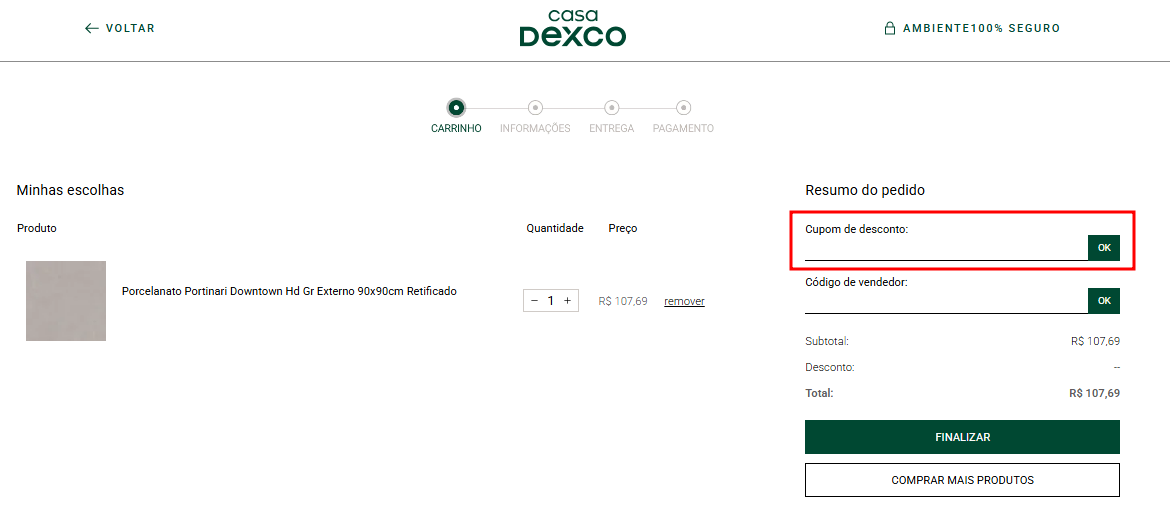Open the Casa Dexco logo homepage

click(x=572, y=29)
